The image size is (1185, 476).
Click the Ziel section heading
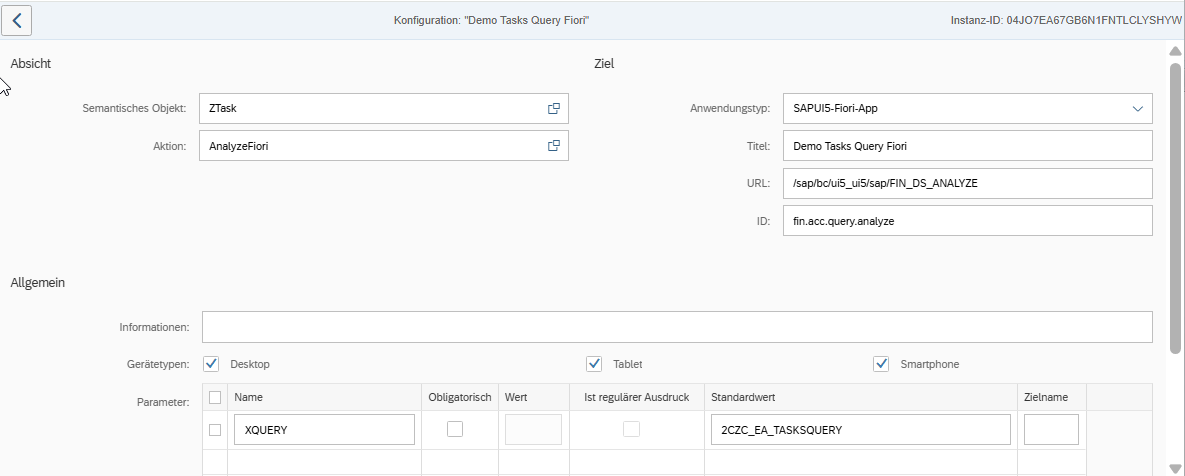(x=605, y=64)
